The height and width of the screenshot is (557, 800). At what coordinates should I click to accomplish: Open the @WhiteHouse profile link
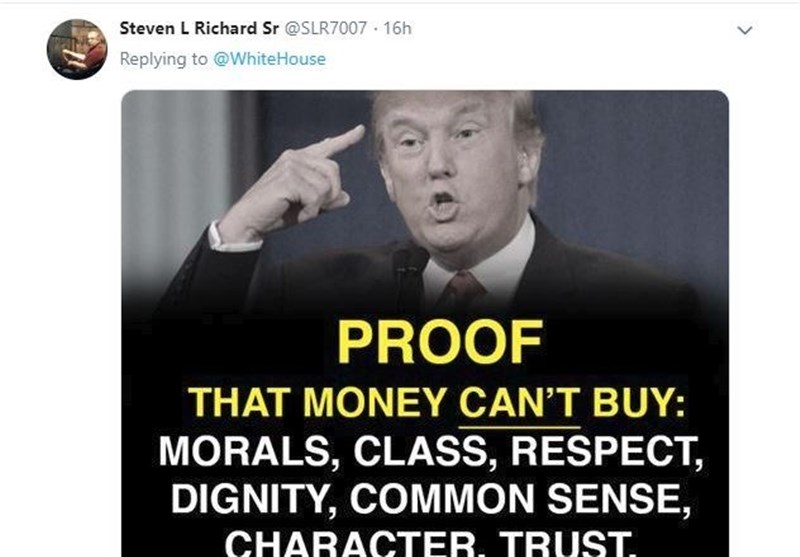pos(269,59)
